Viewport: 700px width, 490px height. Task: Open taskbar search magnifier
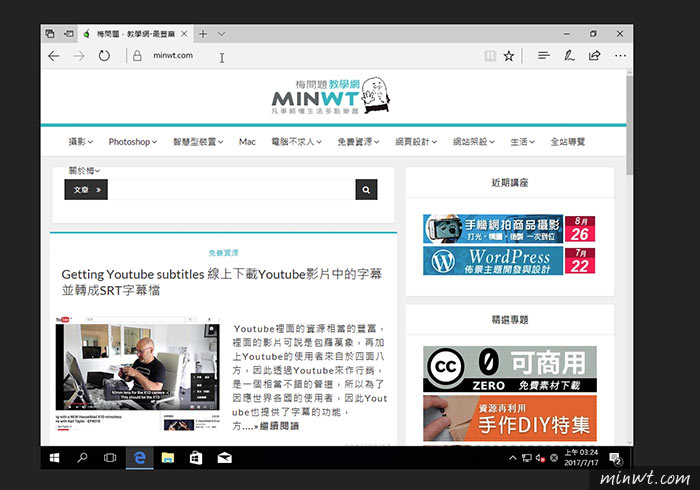click(x=82, y=458)
